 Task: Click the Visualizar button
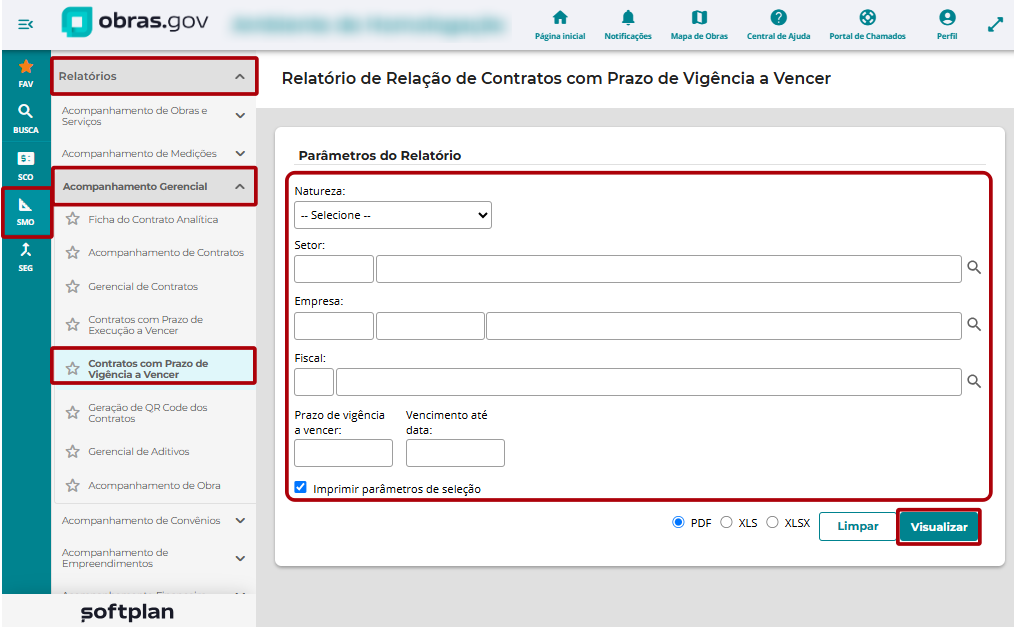coord(939,527)
